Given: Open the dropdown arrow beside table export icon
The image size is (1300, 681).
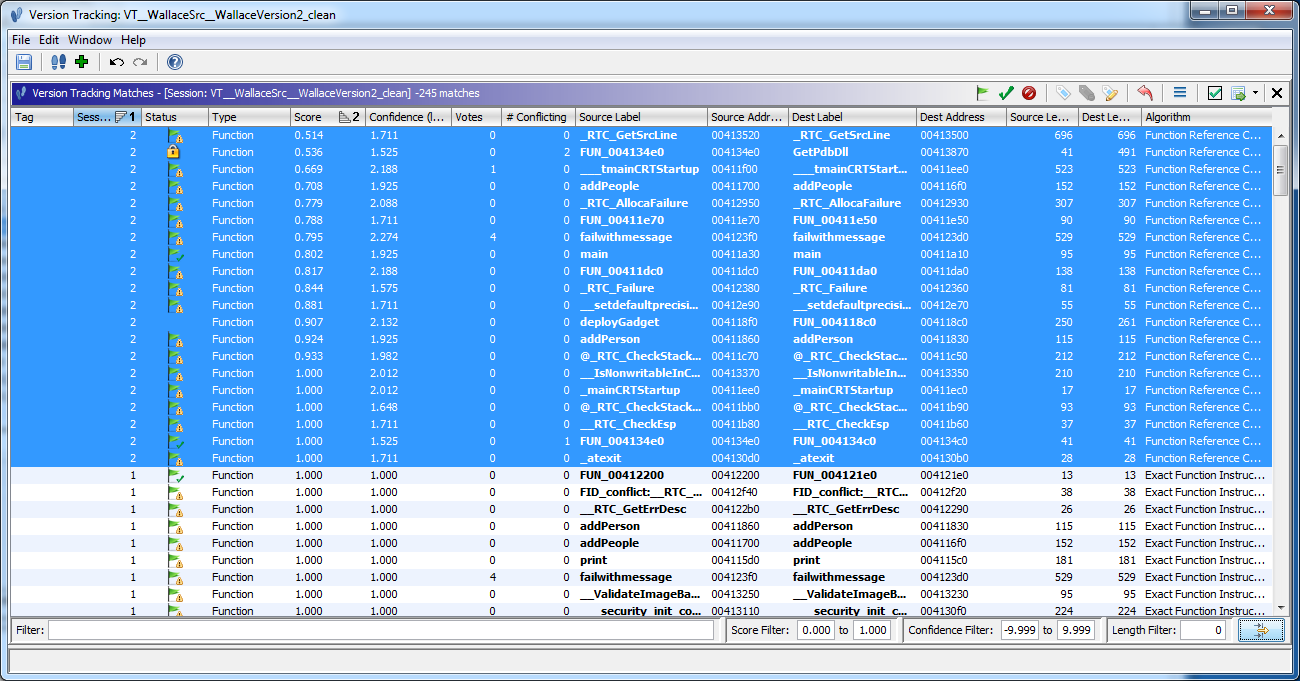Looking at the screenshot, I should point(1255,93).
